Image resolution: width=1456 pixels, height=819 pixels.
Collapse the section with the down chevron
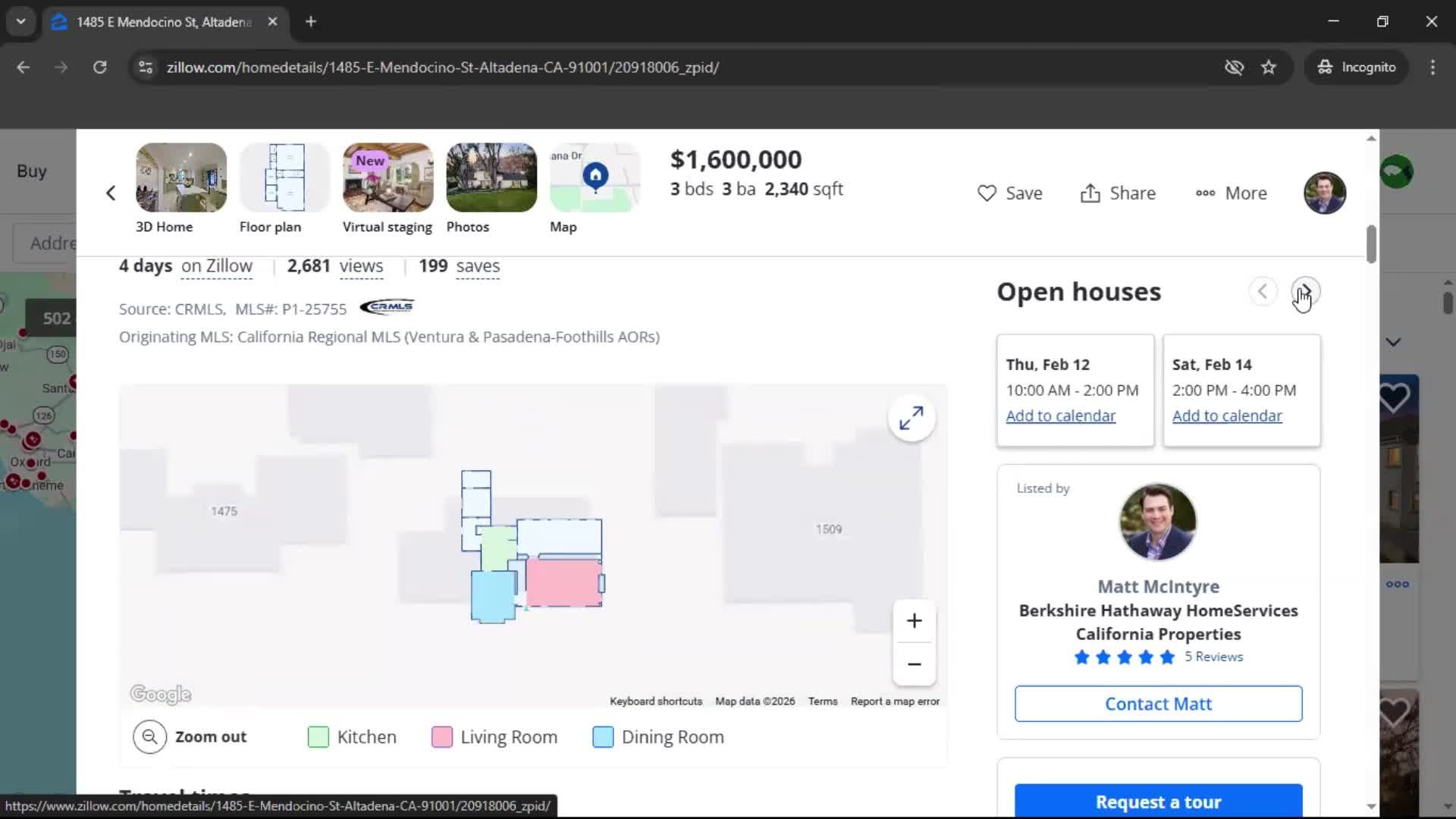(x=1394, y=342)
